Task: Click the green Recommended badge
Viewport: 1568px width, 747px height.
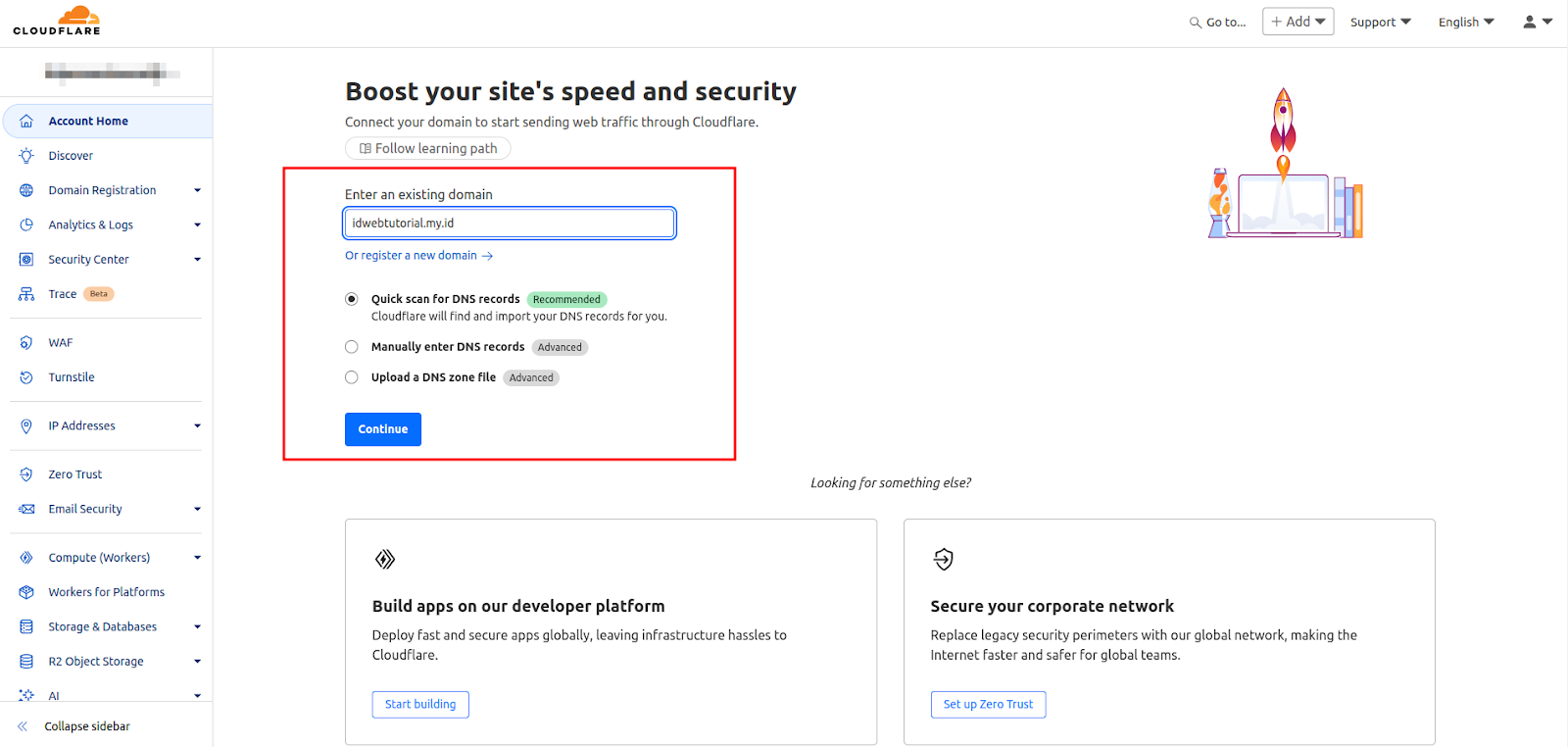Action: tap(566, 300)
